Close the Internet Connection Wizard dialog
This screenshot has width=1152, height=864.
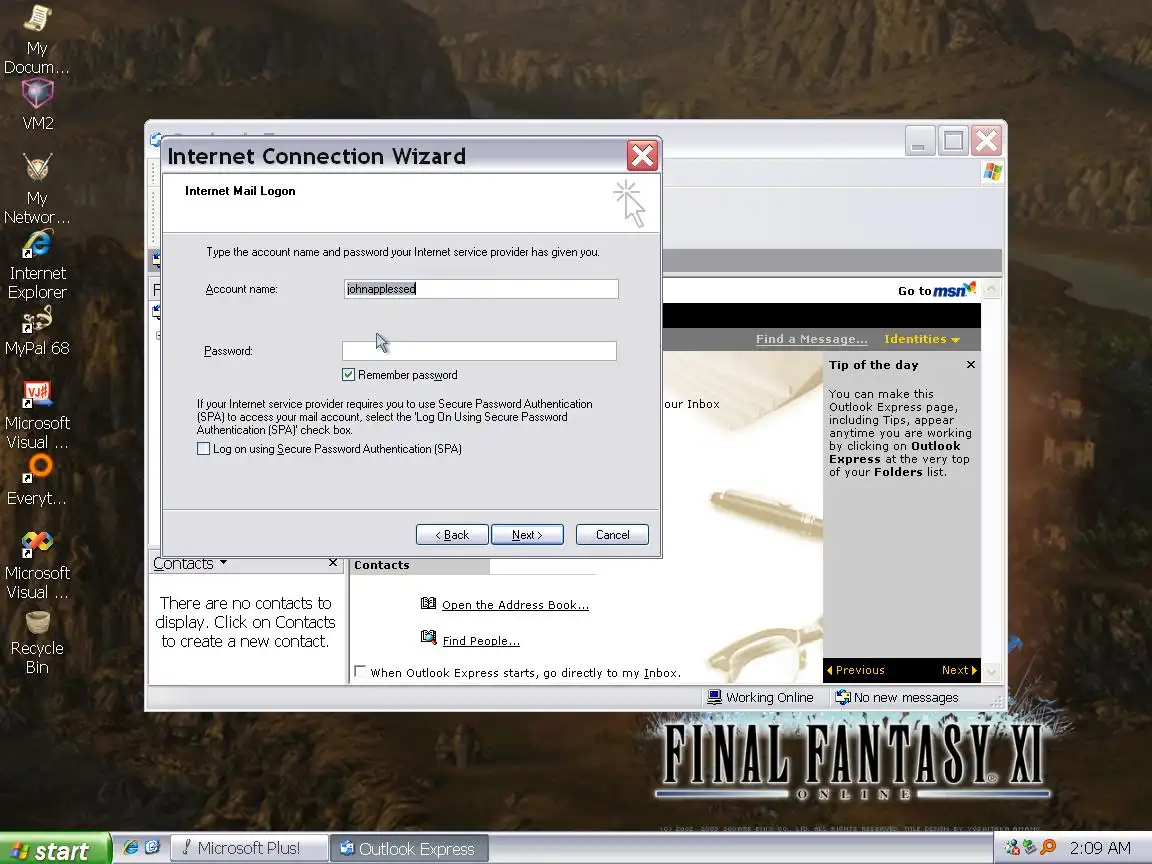click(x=642, y=156)
